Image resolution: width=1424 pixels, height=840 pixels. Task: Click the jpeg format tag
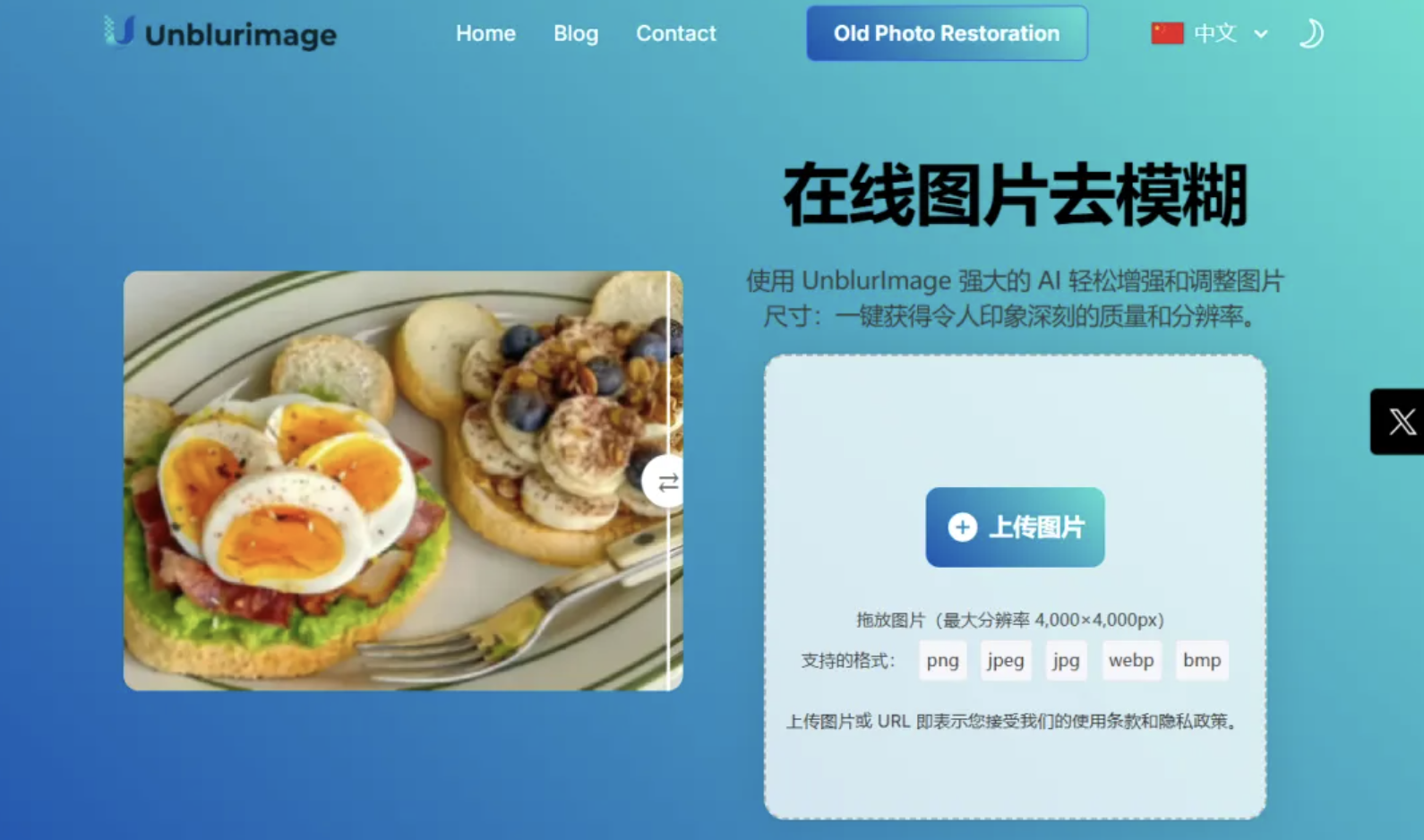click(1006, 660)
